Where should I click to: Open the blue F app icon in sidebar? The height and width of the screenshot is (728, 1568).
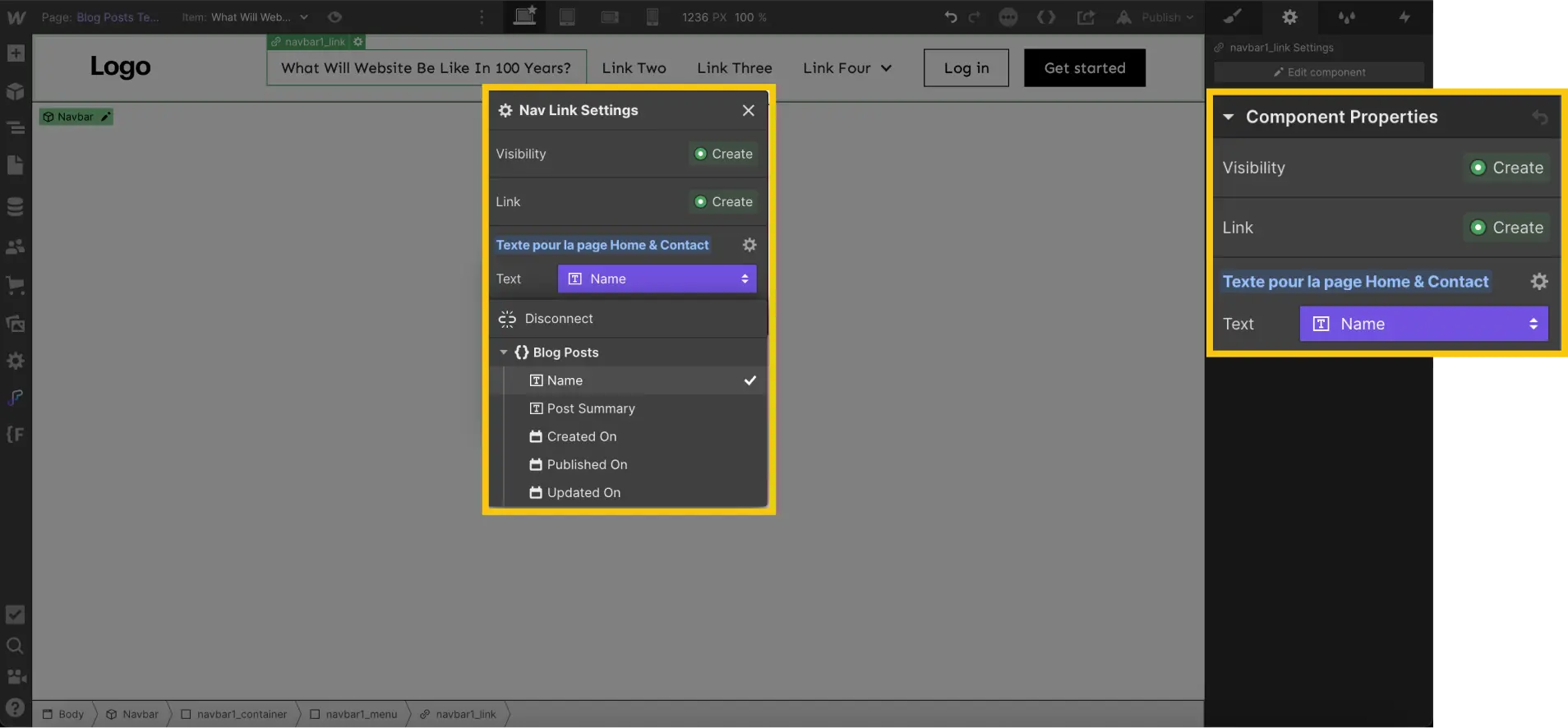16,398
